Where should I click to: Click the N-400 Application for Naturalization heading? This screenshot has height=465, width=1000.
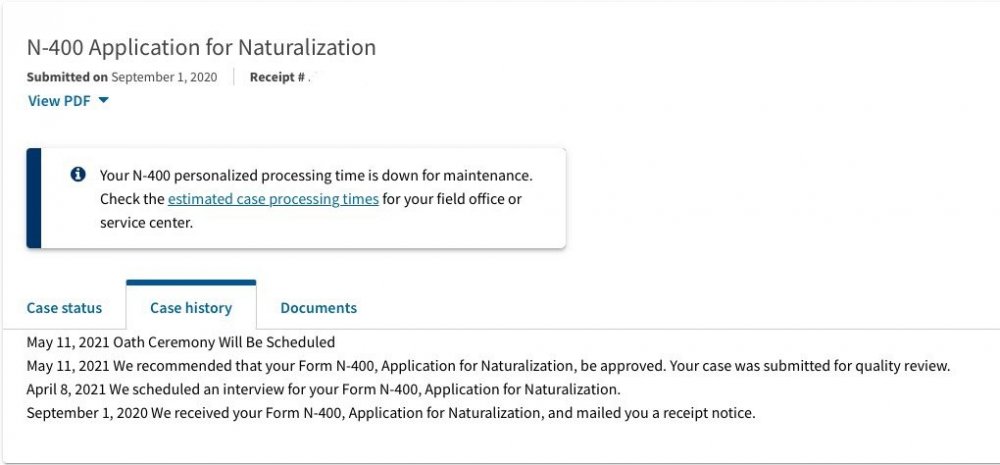202,47
